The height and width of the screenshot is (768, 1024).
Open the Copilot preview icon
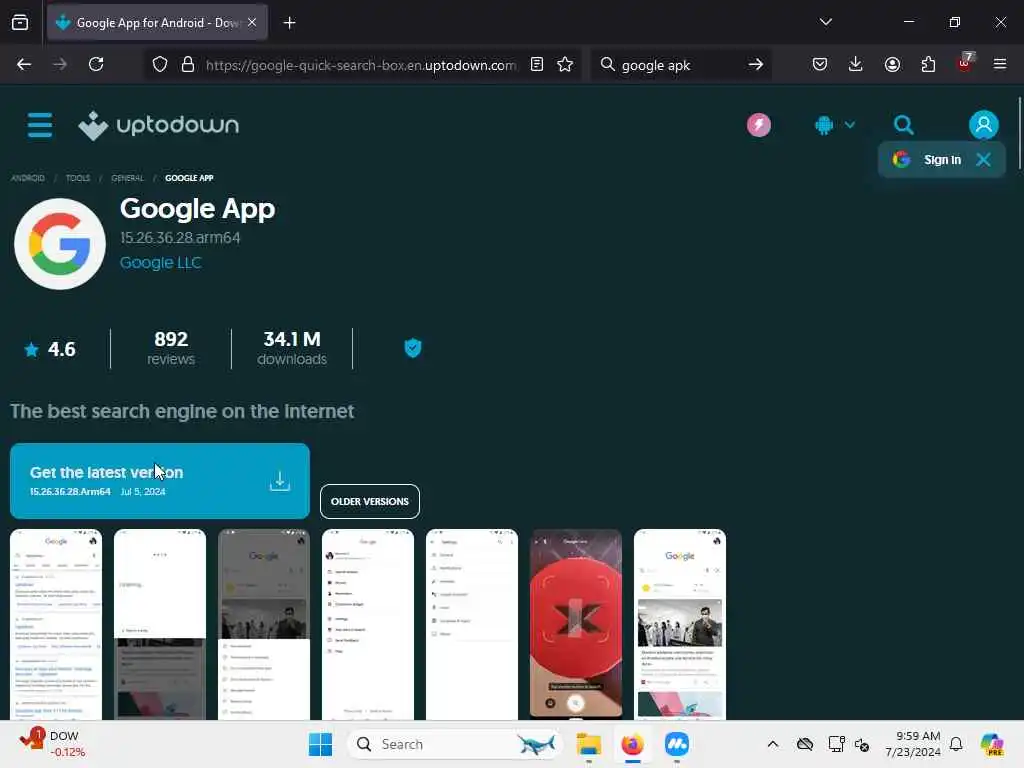pyautogui.click(x=992, y=744)
